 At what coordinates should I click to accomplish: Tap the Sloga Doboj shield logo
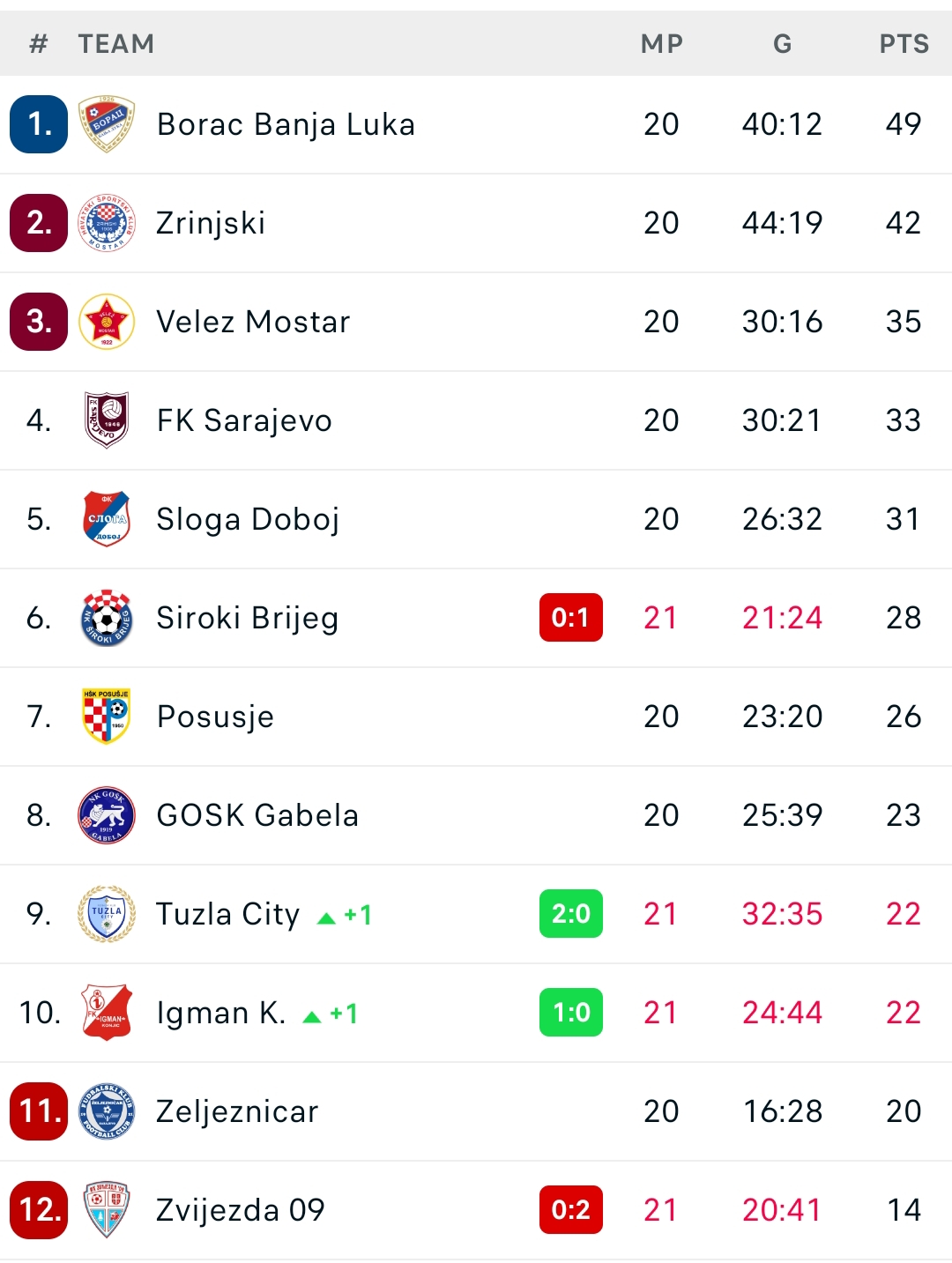pos(107,519)
